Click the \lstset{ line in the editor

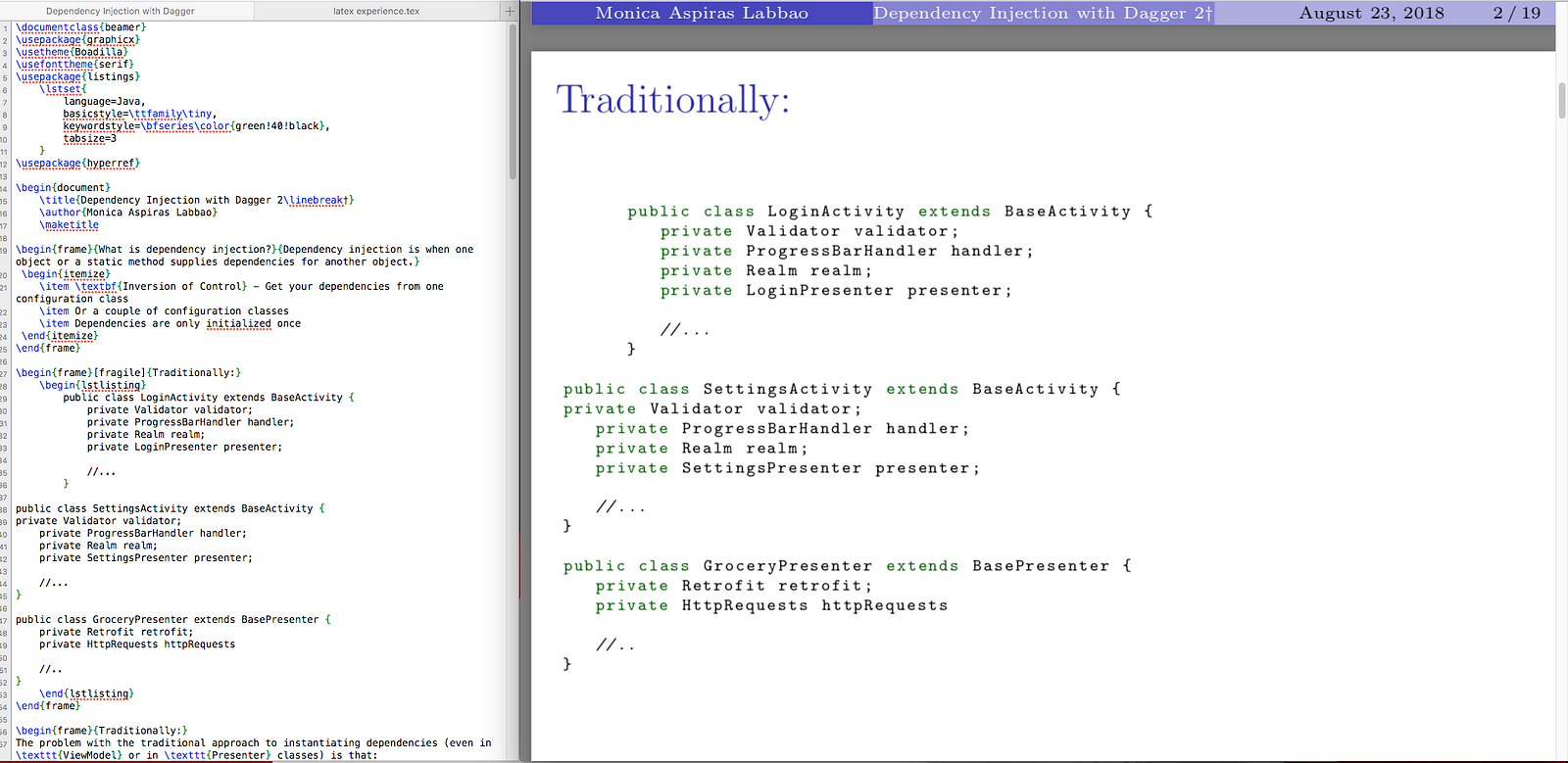point(63,89)
